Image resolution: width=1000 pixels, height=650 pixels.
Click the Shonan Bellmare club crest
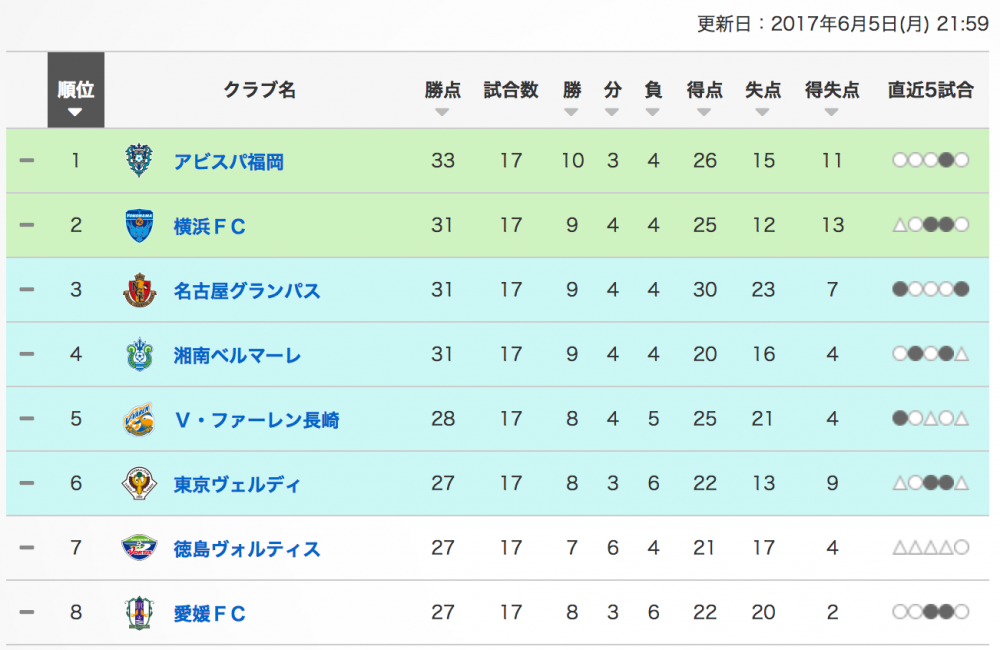point(139,355)
